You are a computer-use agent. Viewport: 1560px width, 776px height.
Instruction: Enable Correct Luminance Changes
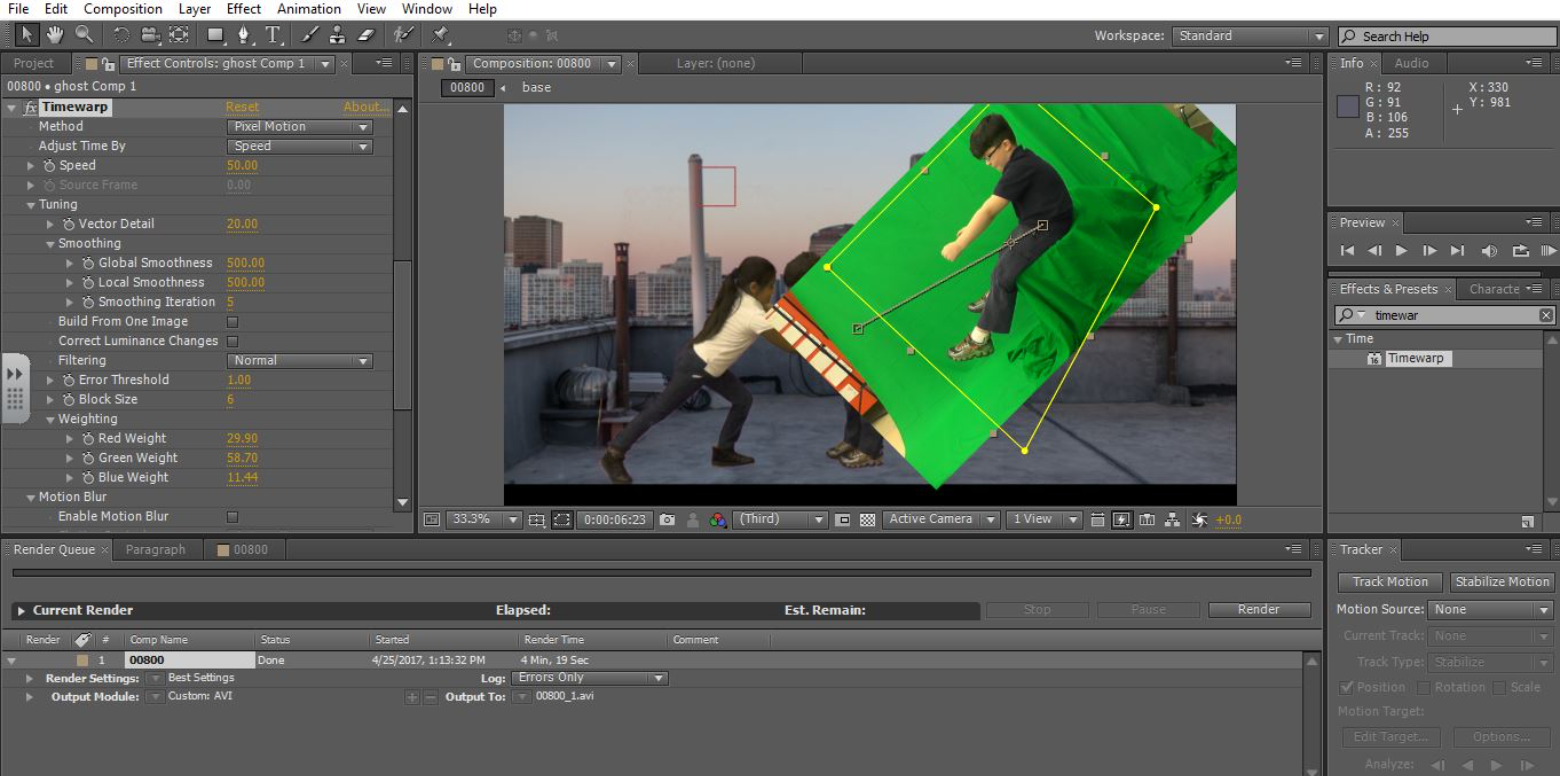point(231,340)
